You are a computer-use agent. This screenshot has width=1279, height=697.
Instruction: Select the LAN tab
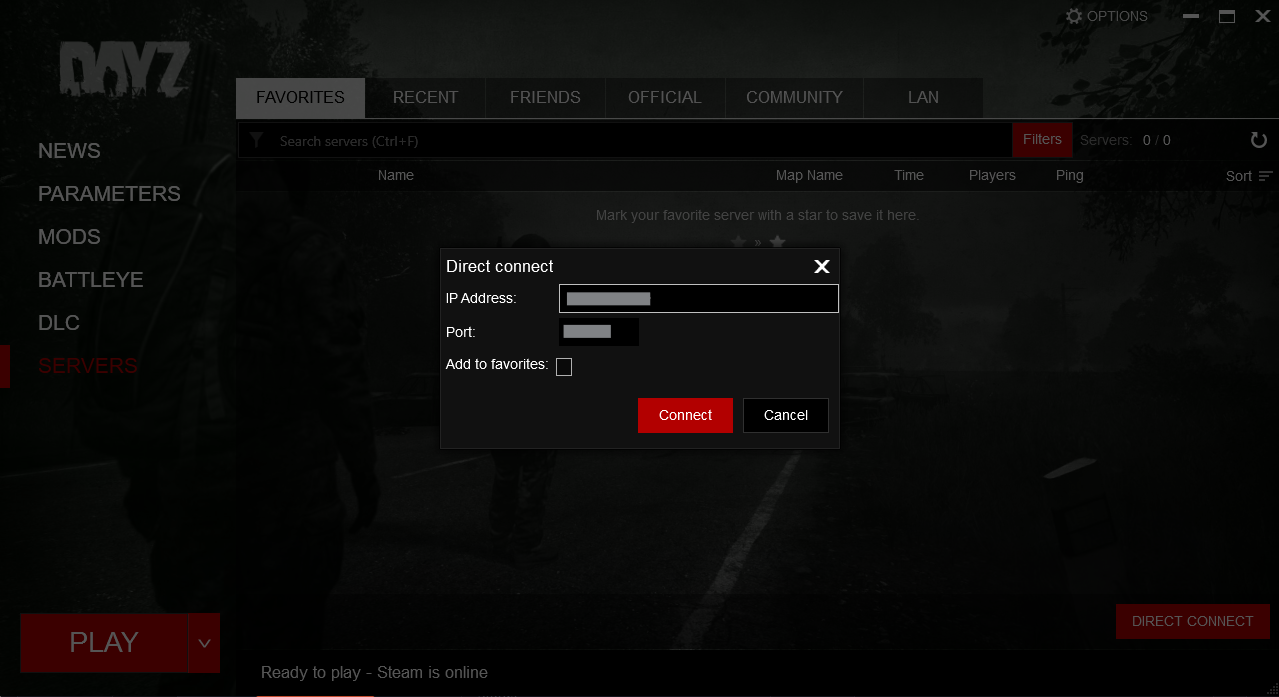tap(923, 98)
